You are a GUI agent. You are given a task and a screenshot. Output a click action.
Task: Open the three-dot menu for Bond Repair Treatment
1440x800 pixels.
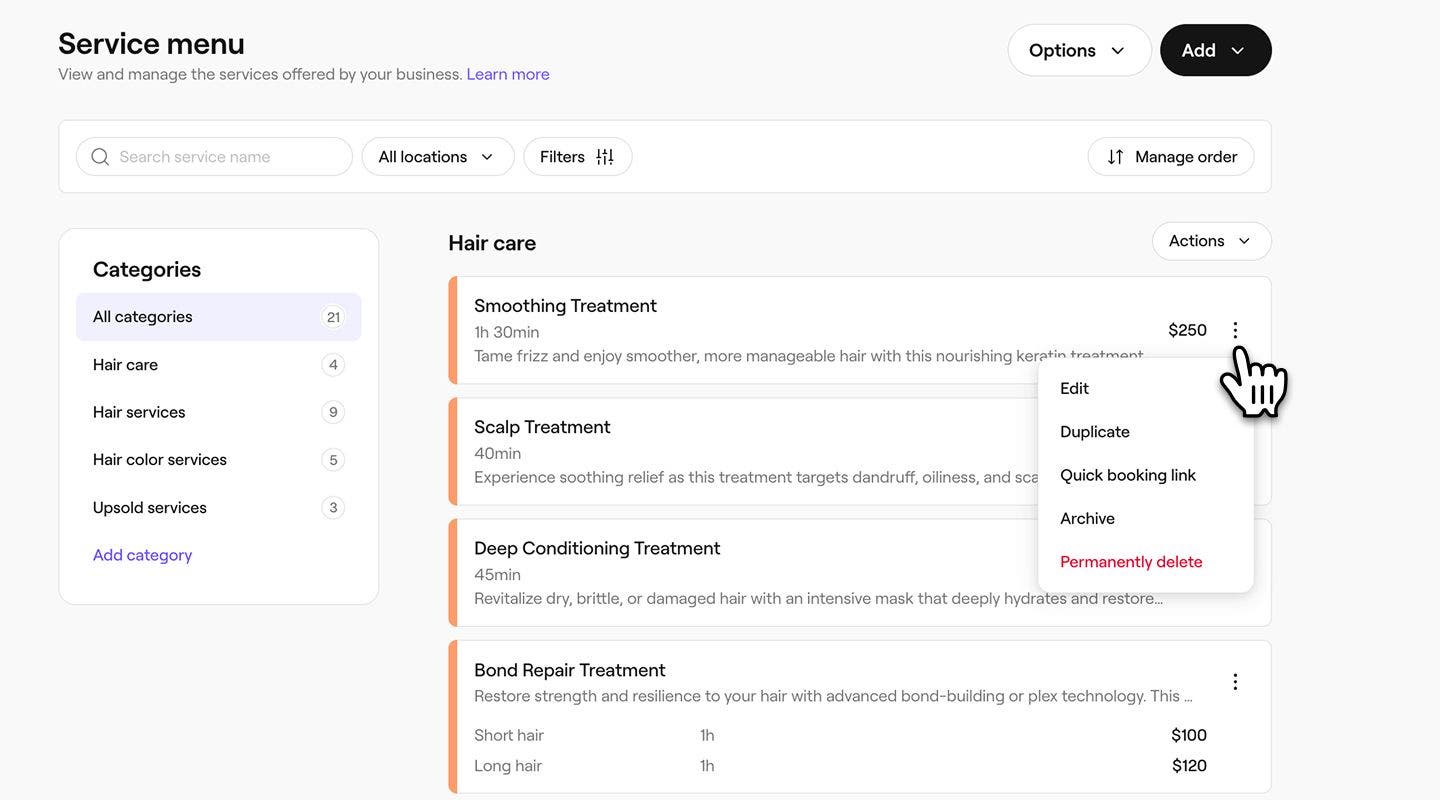1235,682
